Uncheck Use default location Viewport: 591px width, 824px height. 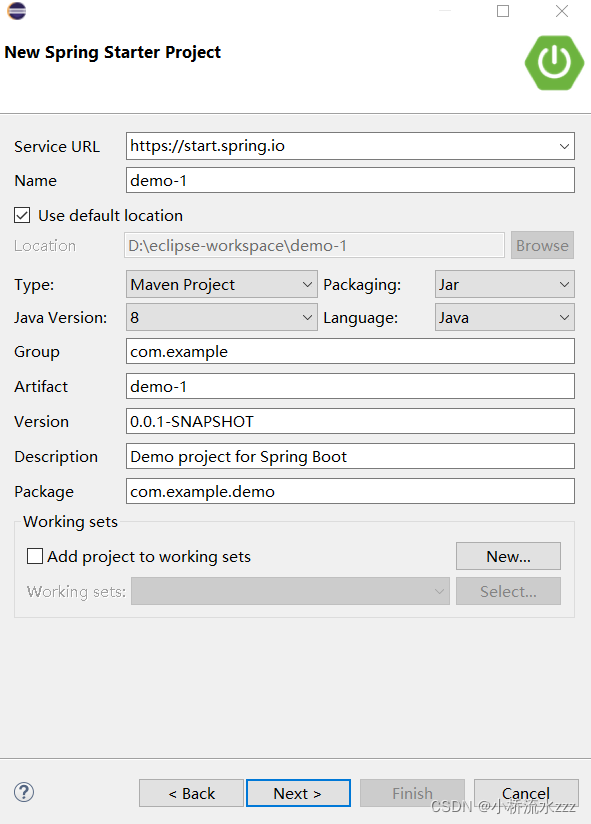[x=22, y=215]
